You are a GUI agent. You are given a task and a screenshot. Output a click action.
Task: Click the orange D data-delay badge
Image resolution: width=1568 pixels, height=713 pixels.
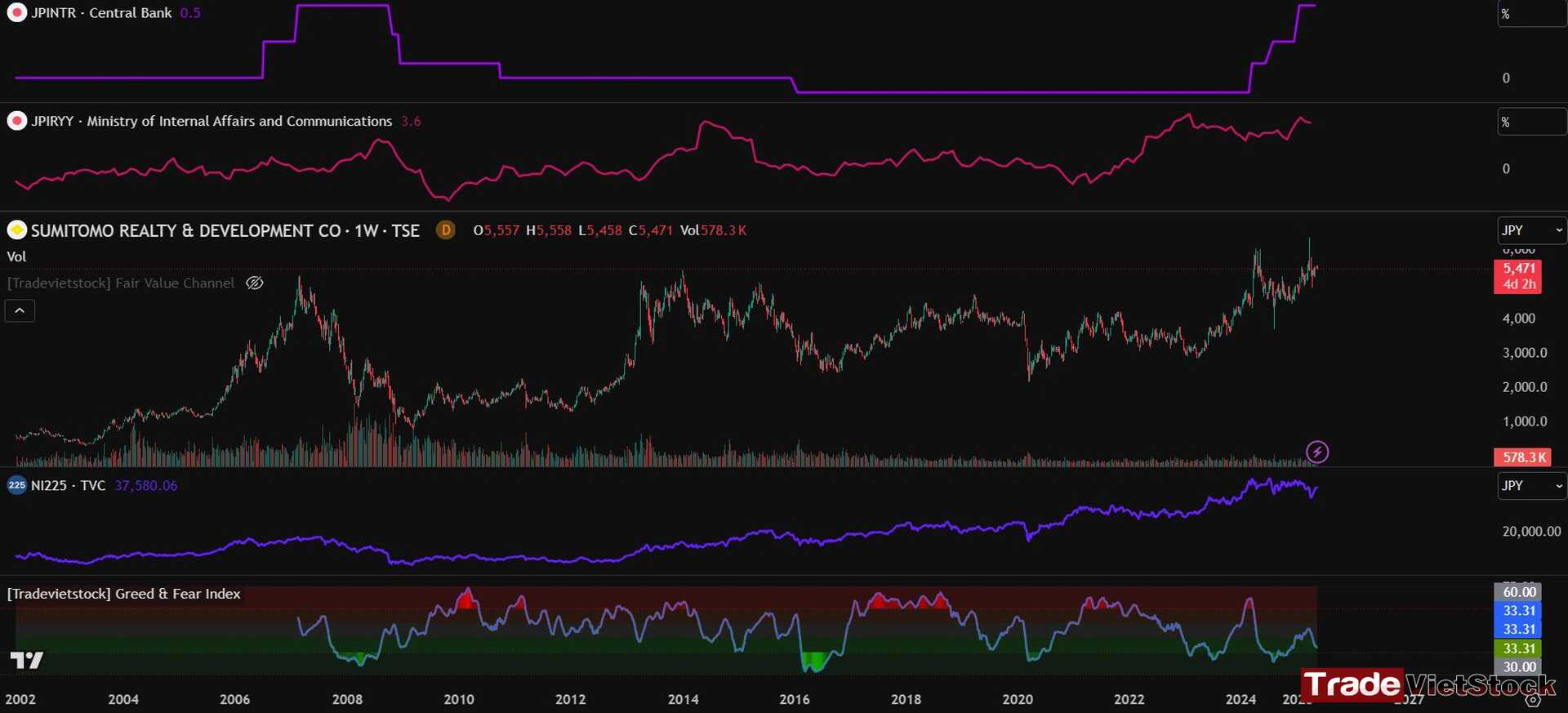(x=445, y=230)
